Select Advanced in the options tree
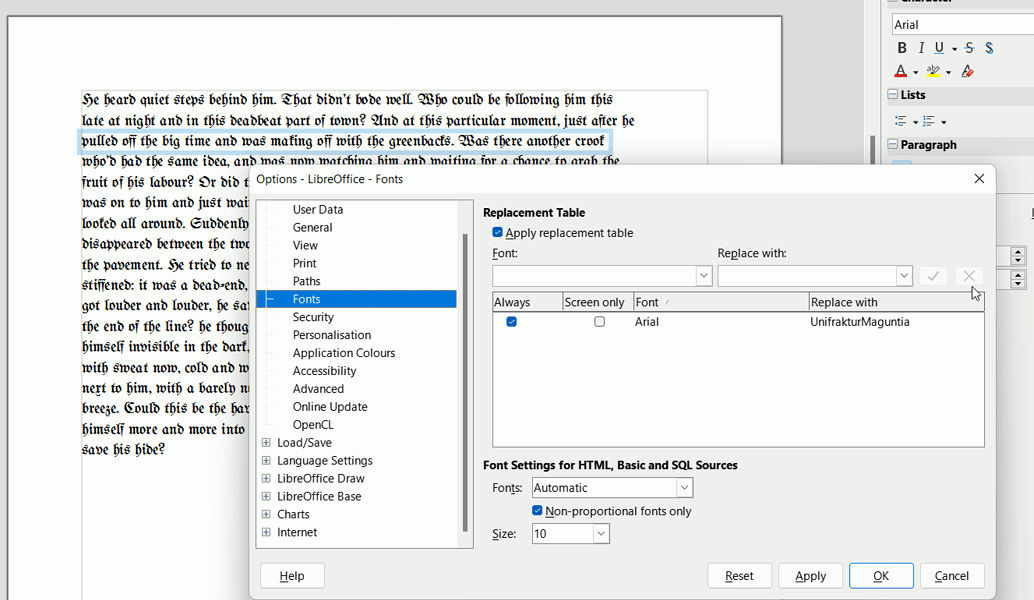The height and width of the screenshot is (600, 1034). click(319, 389)
